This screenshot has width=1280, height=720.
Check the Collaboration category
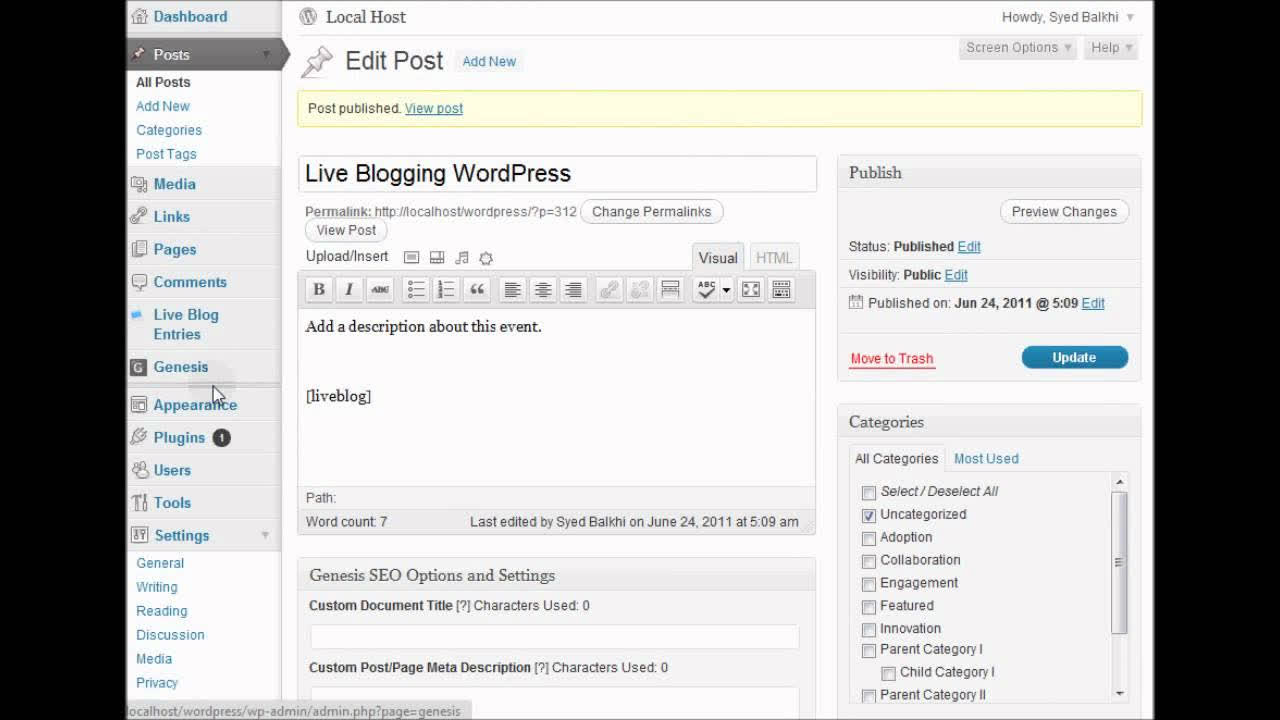[869, 561]
